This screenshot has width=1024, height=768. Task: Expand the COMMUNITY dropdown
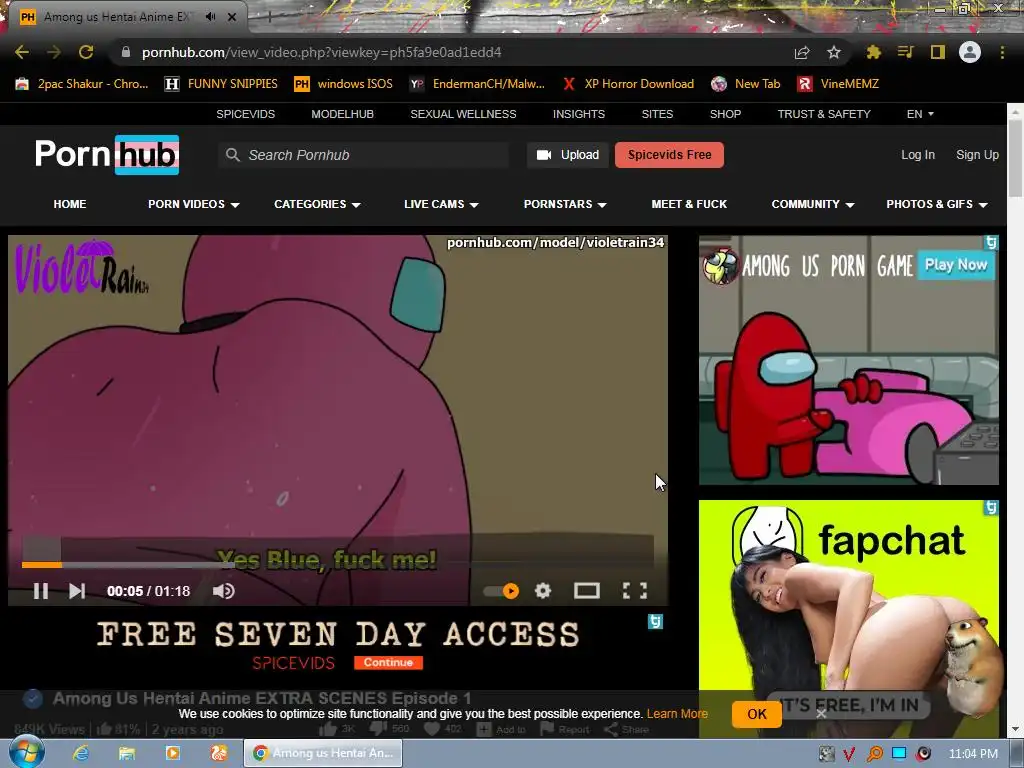click(x=812, y=204)
